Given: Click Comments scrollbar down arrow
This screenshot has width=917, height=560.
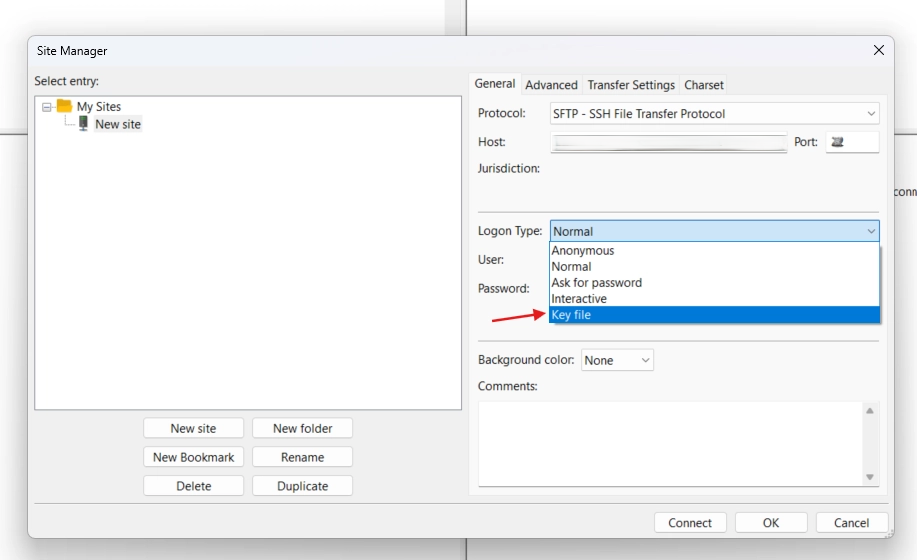Looking at the screenshot, I should point(870,477).
